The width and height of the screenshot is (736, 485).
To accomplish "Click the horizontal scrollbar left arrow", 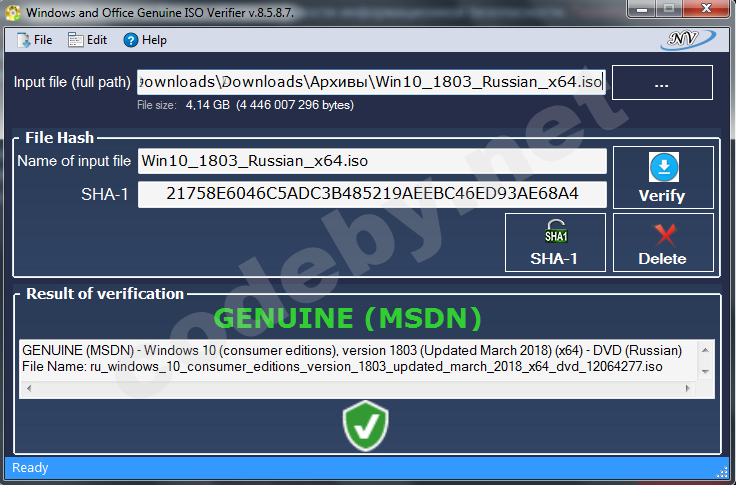I will [x=29, y=388].
